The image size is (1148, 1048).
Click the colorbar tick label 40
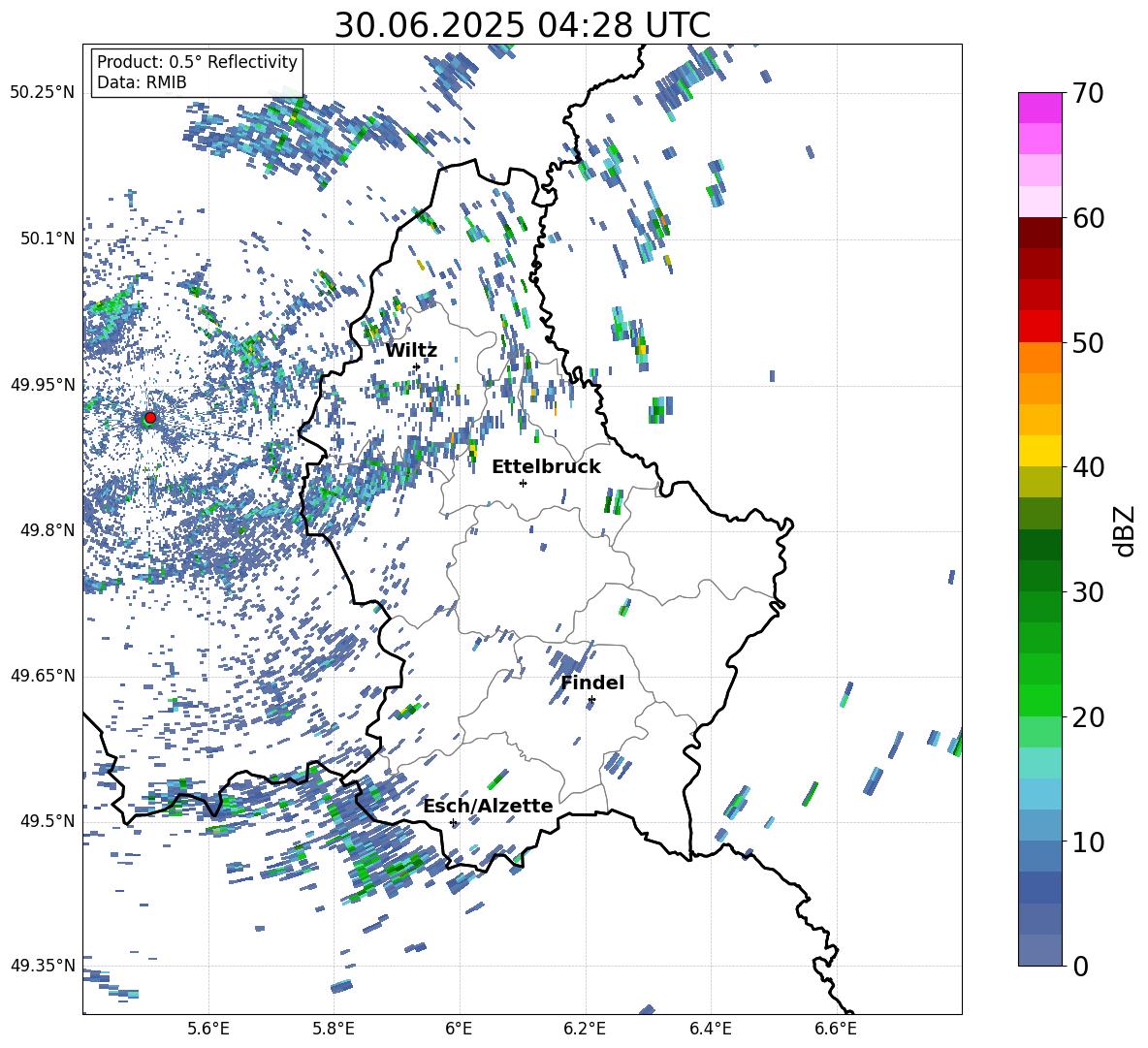point(1088,467)
